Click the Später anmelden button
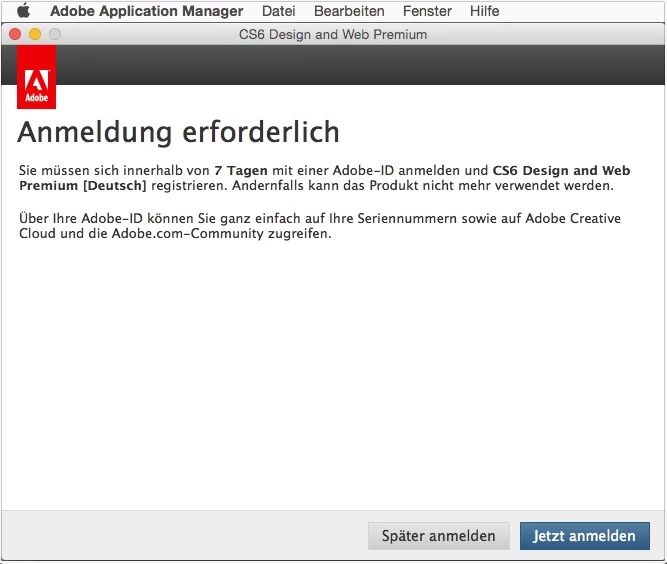The width and height of the screenshot is (667, 564). coord(439,536)
